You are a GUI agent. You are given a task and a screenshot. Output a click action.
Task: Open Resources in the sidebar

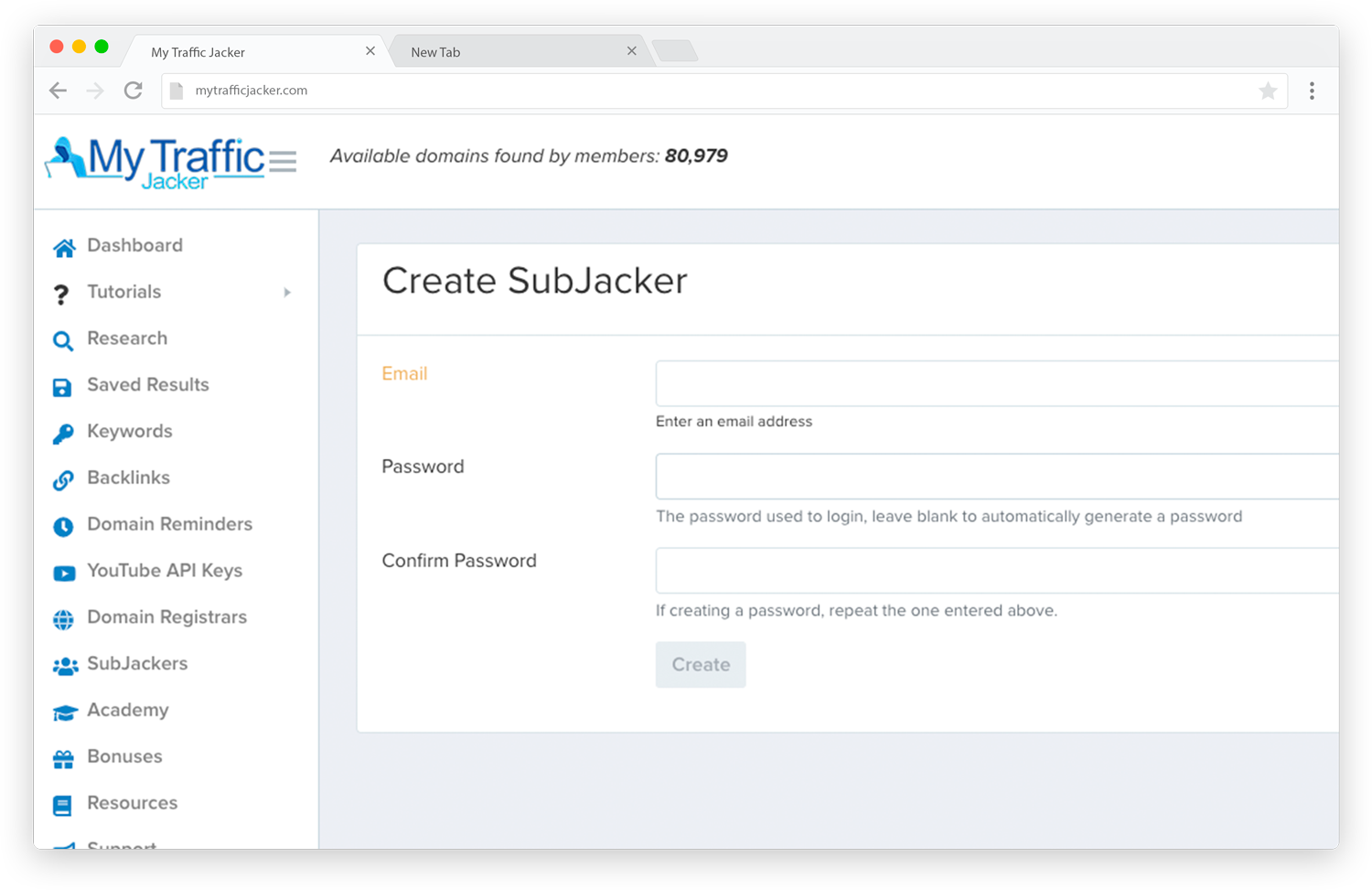pyautogui.click(x=132, y=803)
